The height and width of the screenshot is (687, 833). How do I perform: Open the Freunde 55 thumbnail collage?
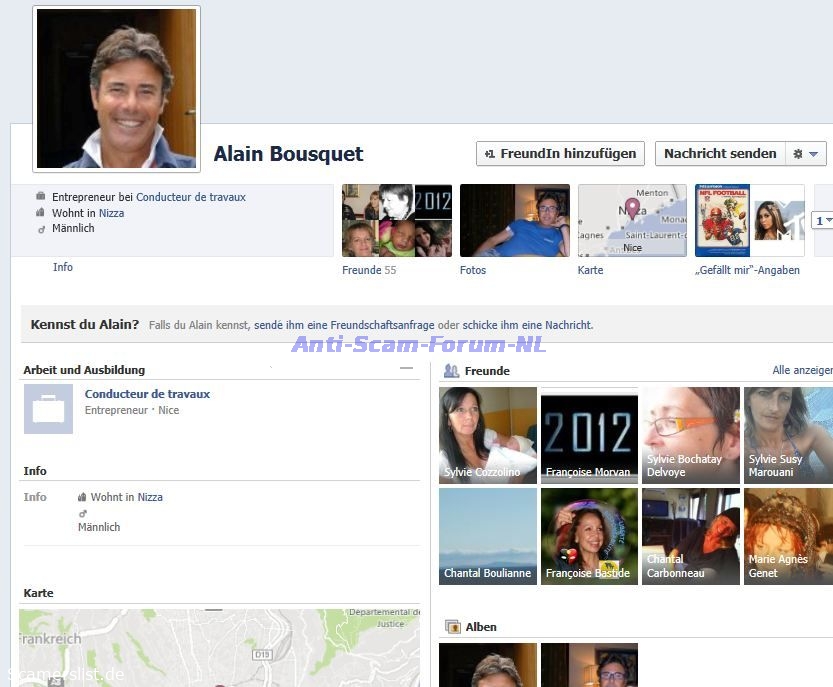(x=396, y=220)
